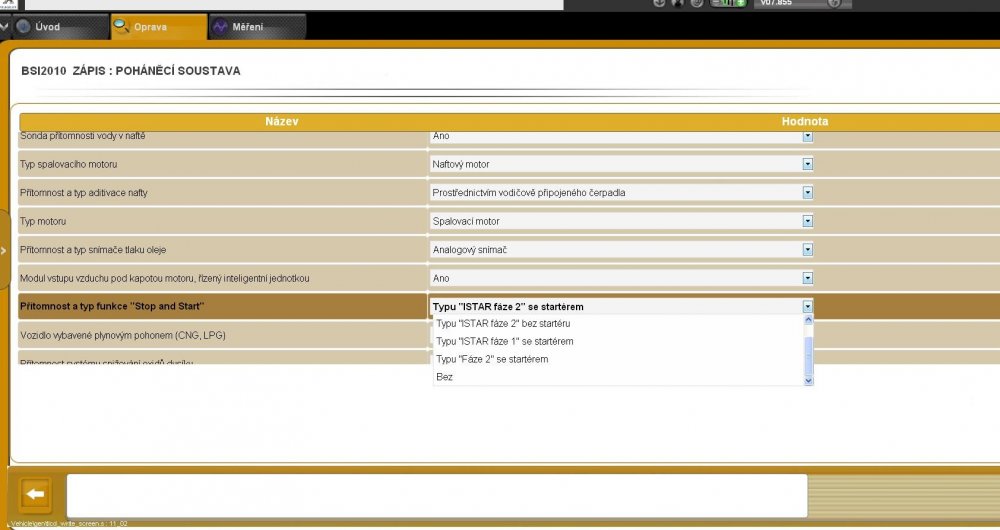Expand the left side panel arrow
The image size is (1000, 530).
point(4,251)
